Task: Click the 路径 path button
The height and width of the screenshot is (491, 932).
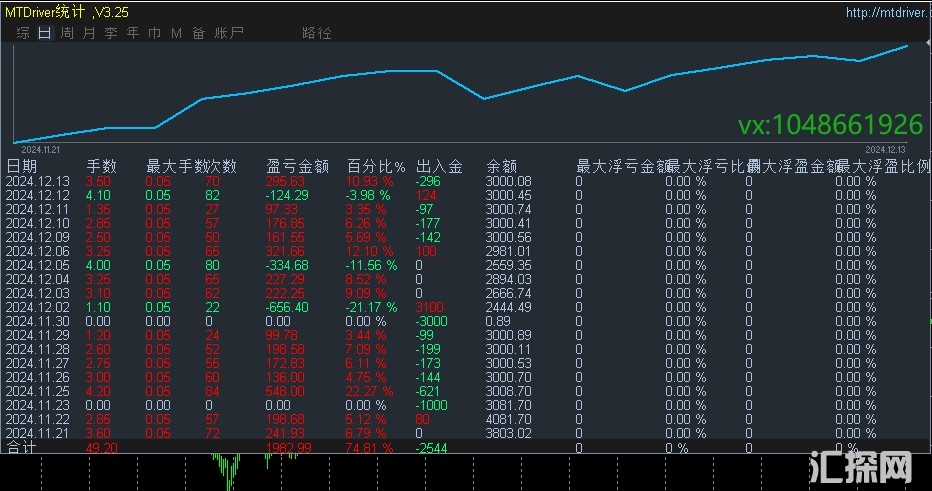Action: pos(316,32)
